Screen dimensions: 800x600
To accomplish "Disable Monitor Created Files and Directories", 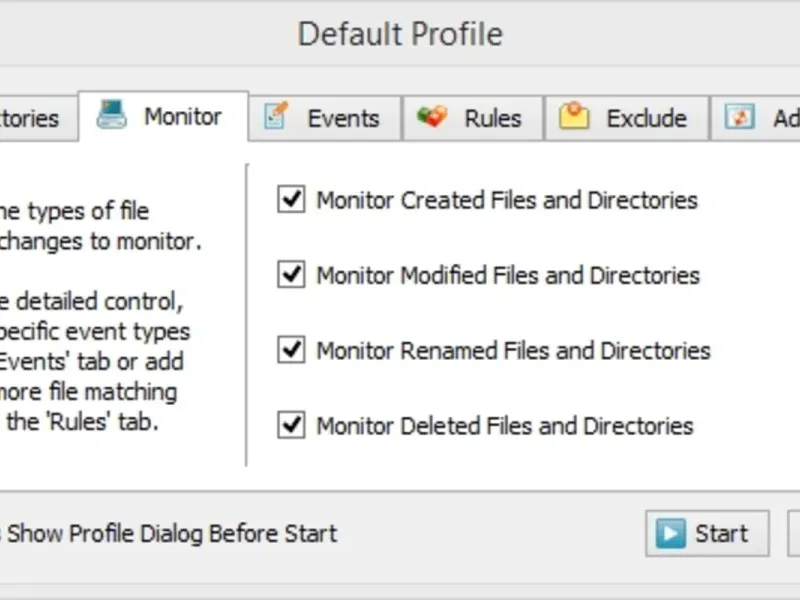I will pos(291,200).
